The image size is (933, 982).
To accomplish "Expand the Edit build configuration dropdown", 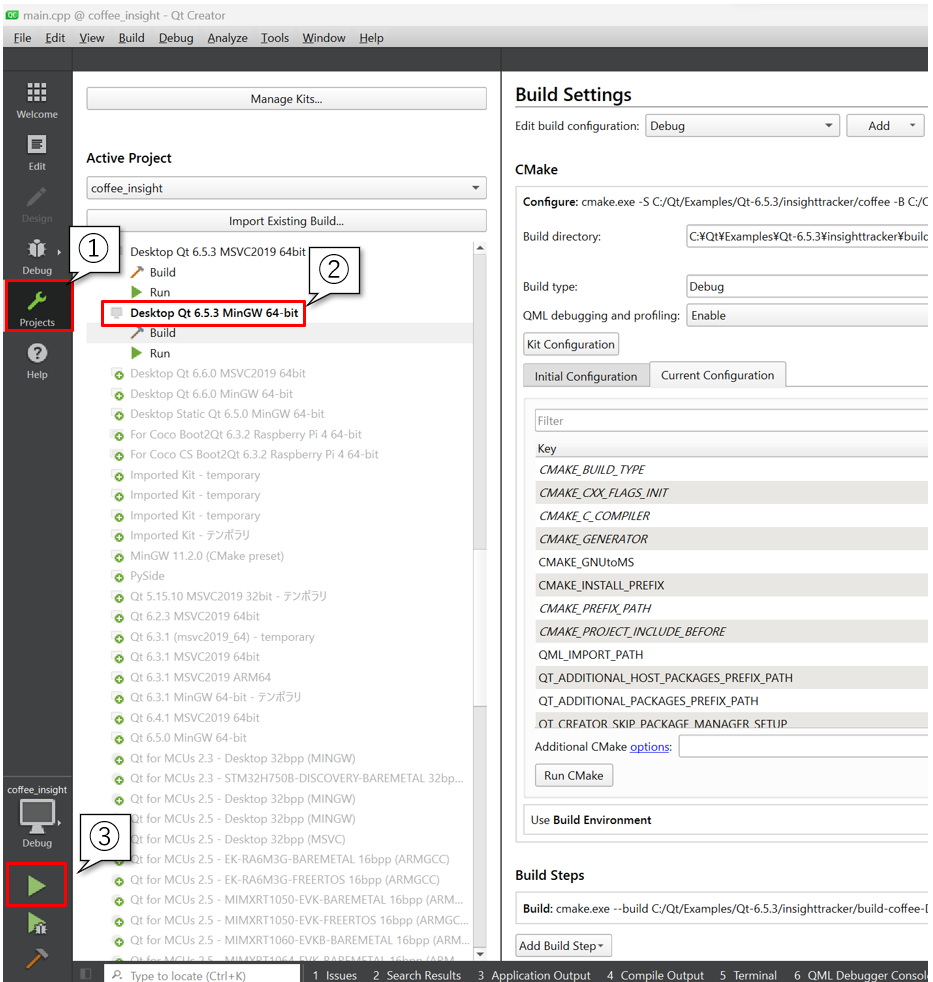I will [x=741, y=126].
